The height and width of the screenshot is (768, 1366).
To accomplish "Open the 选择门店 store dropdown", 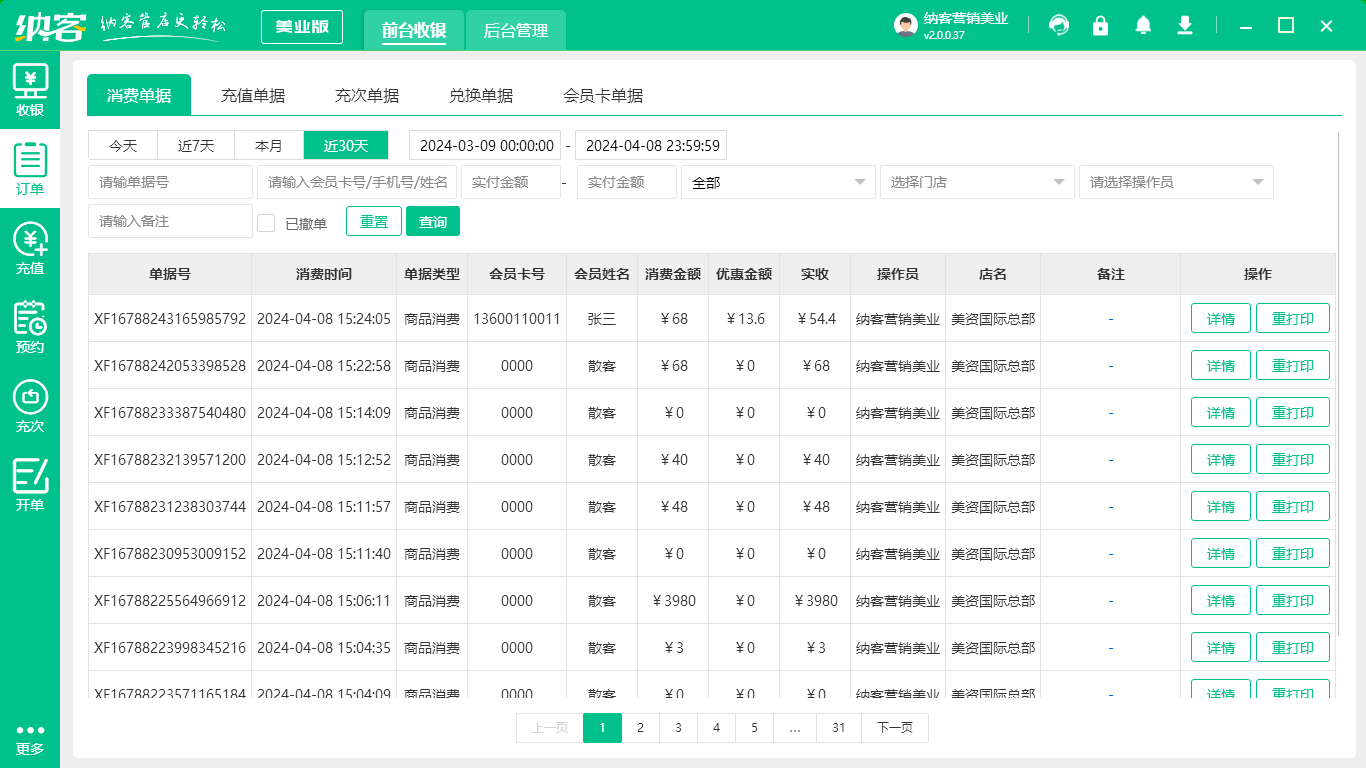I will point(977,182).
